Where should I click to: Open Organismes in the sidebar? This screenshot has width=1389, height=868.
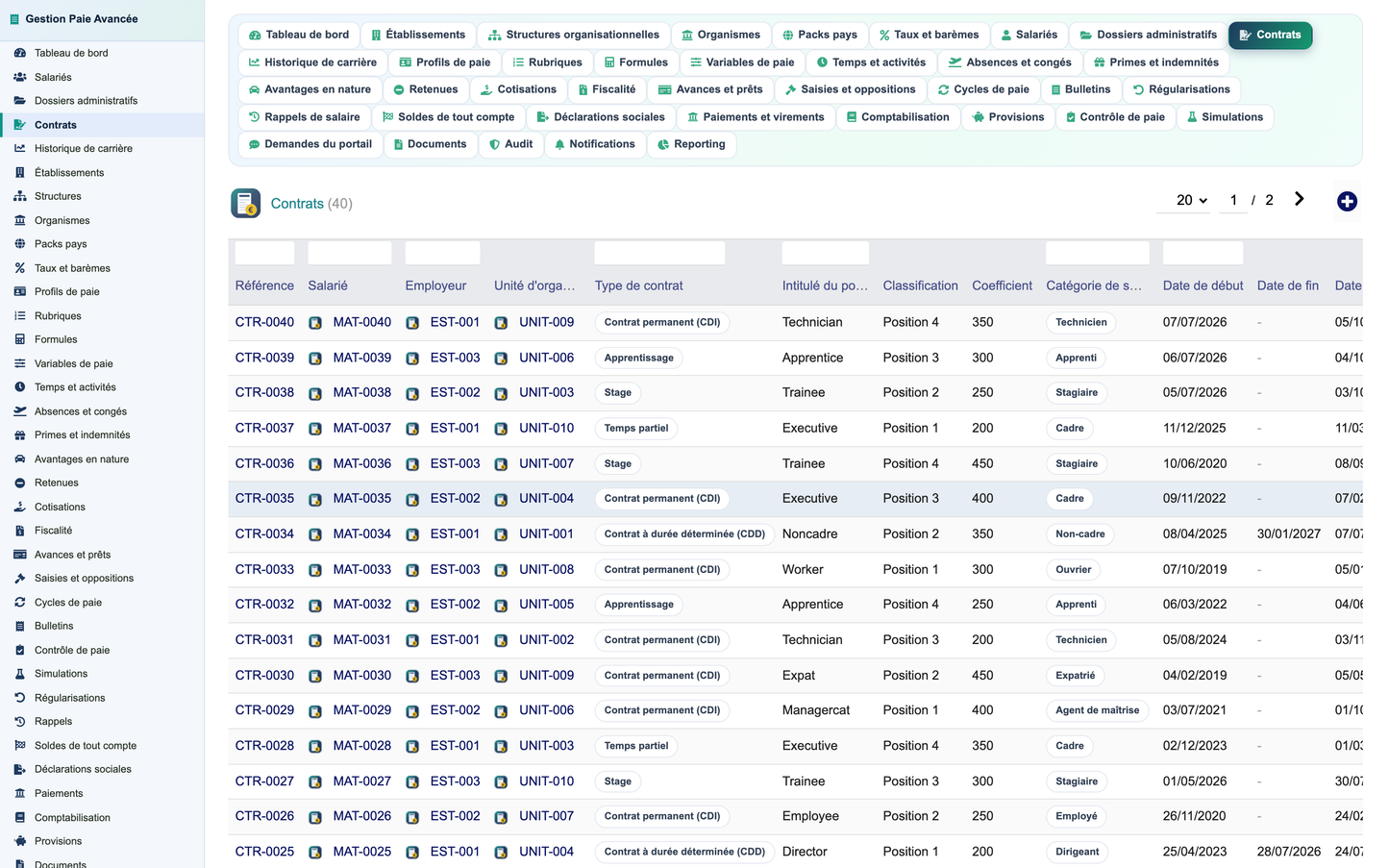[x=102, y=220]
